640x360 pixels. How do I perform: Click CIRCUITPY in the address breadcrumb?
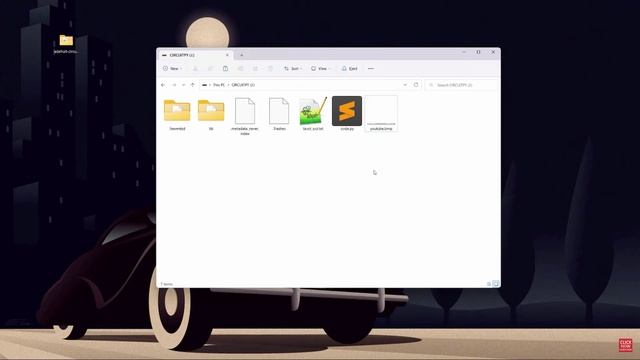[x=243, y=85]
